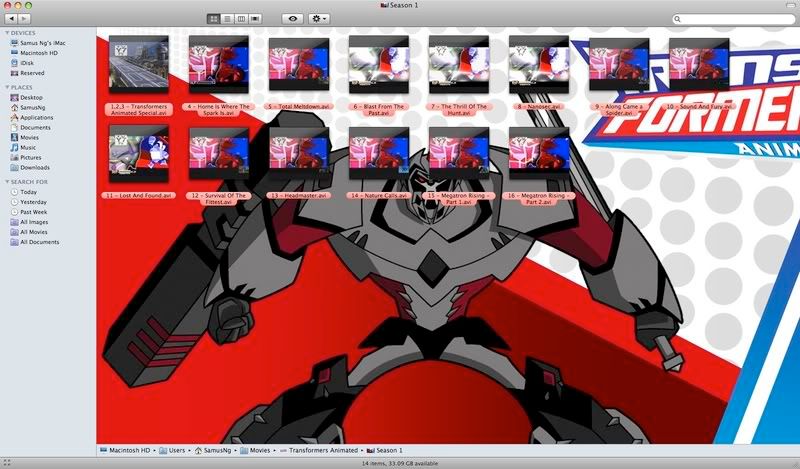Image resolution: width=800 pixels, height=469 pixels.
Task: Go to Music in the sidebar
Action: (28, 147)
